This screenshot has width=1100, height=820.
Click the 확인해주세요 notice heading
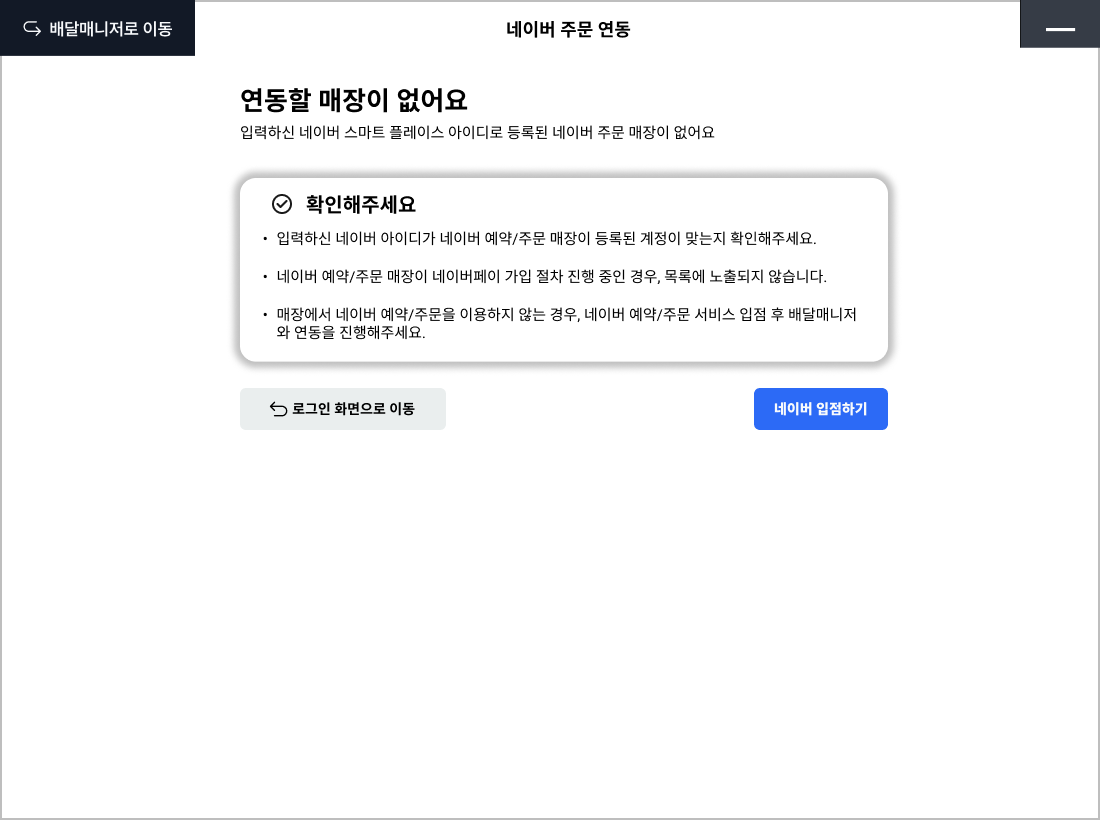(x=360, y=204)
